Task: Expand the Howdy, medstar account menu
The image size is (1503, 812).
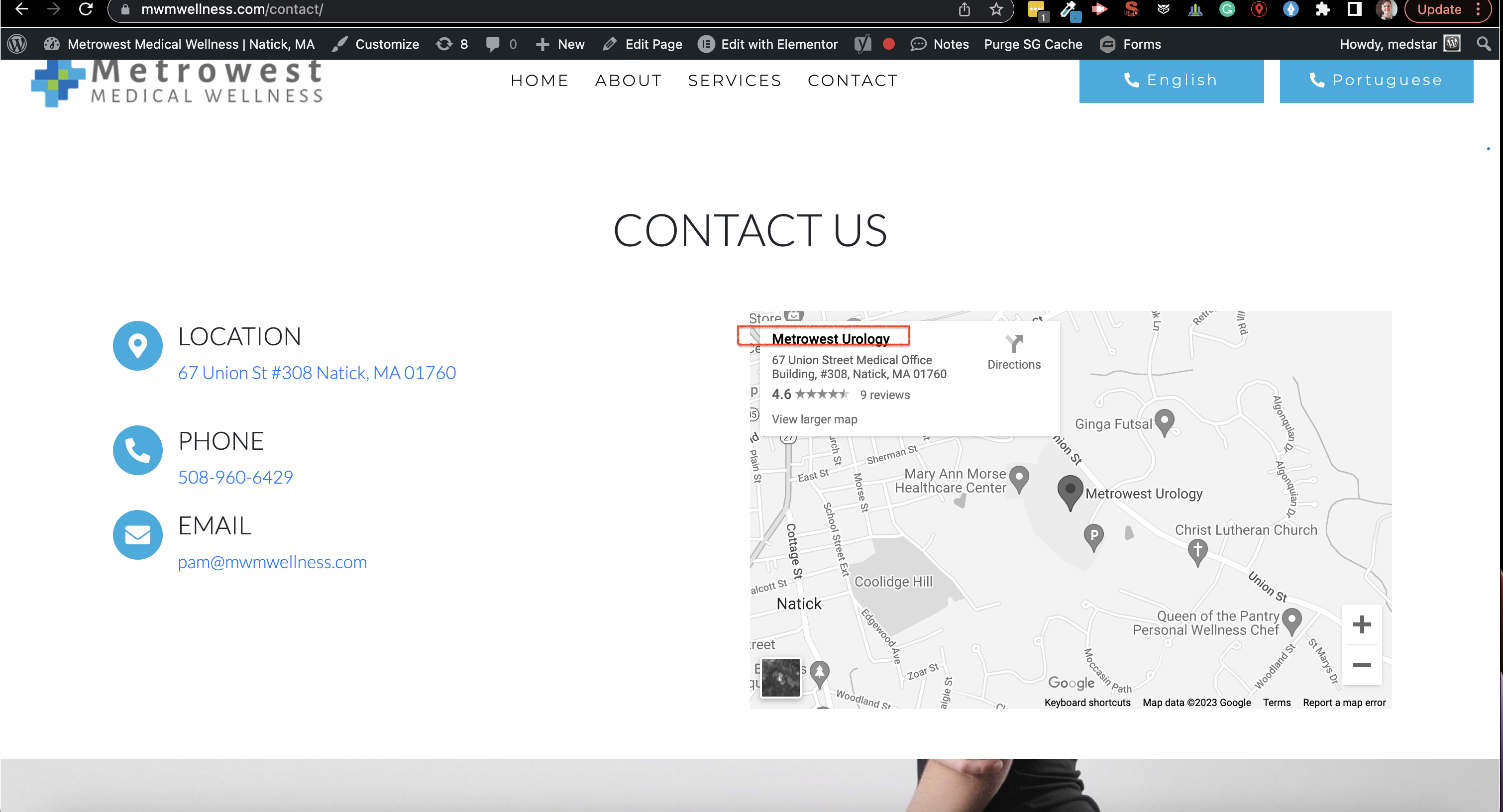Action: click(1399, 44)
